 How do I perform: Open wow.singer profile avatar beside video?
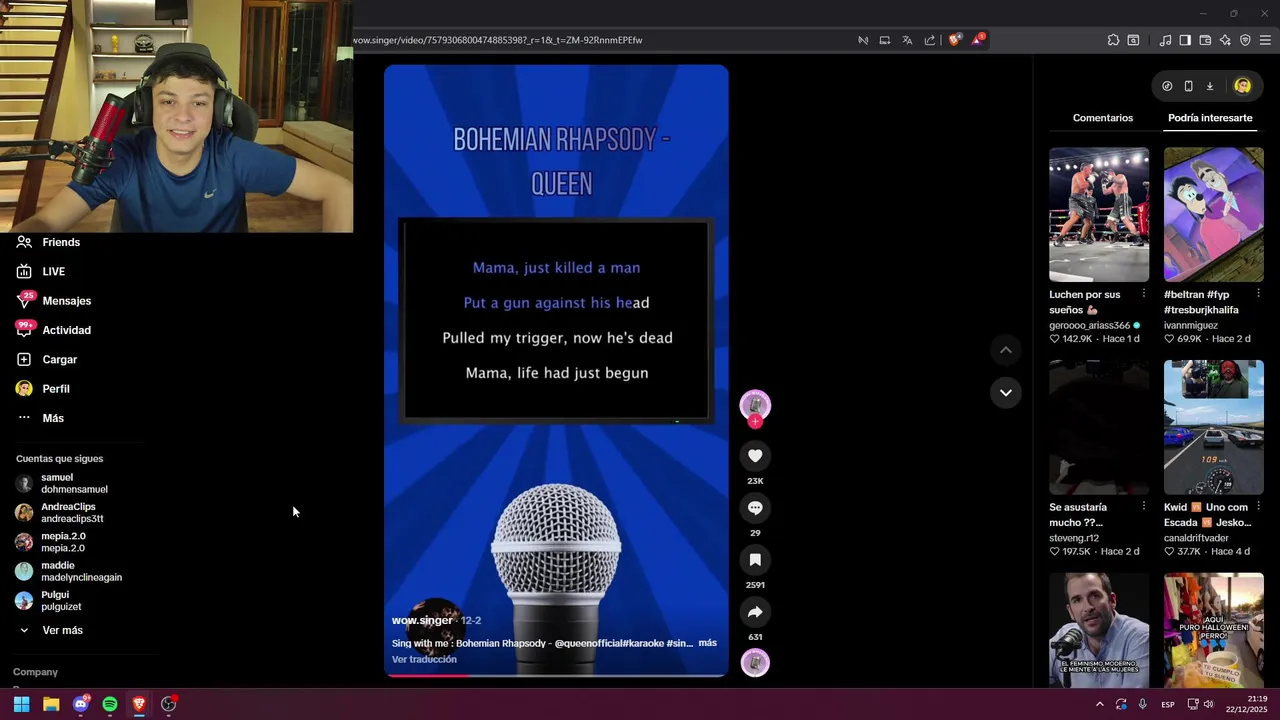coord(755,404)
